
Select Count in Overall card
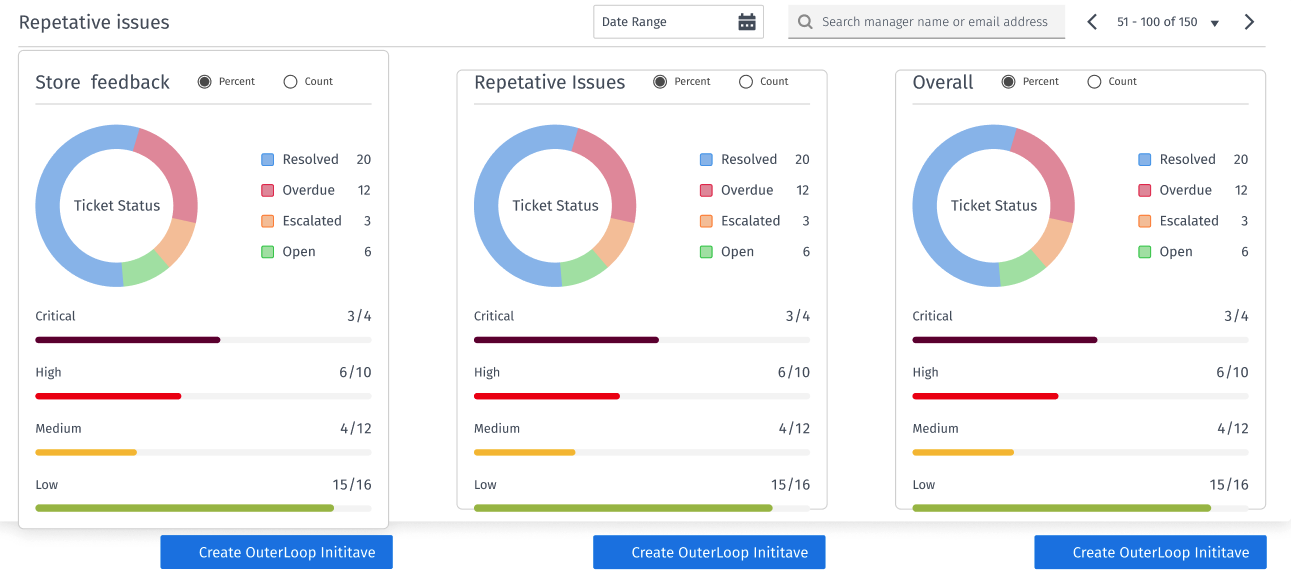pyautogui.click(x=1095, y=82)
